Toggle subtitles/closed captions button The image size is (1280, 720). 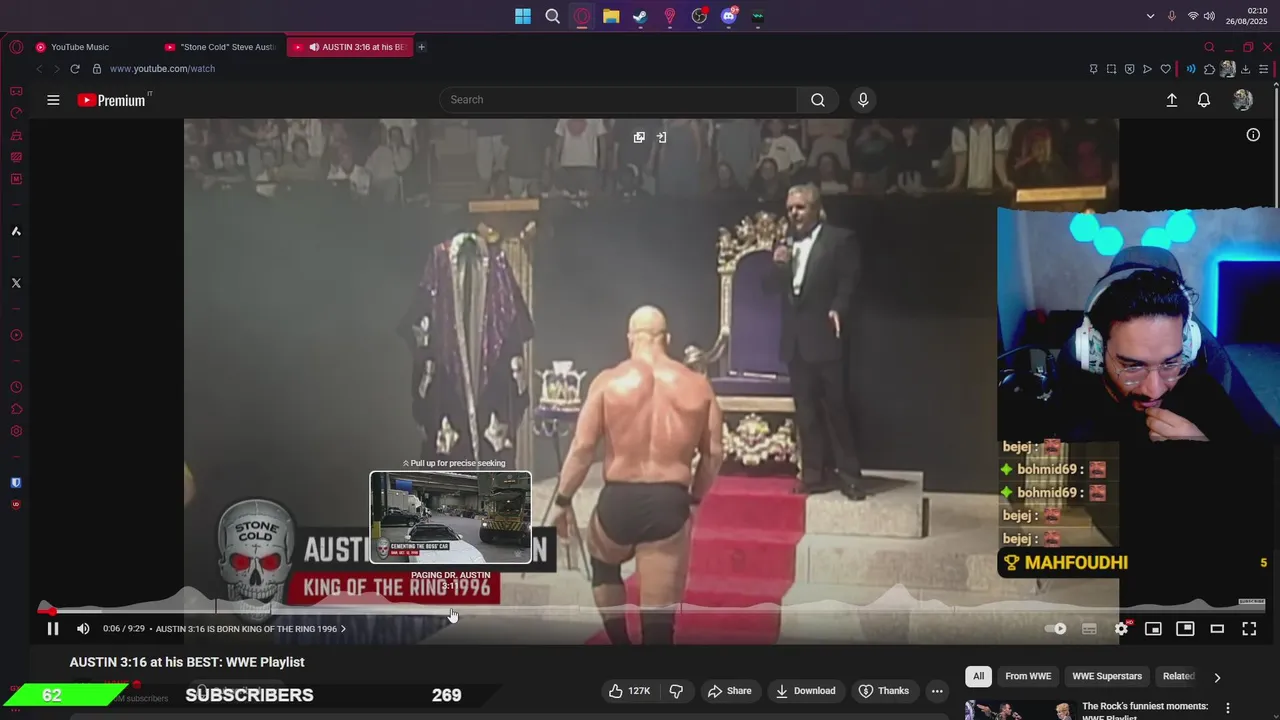[x=1089, y=629]
